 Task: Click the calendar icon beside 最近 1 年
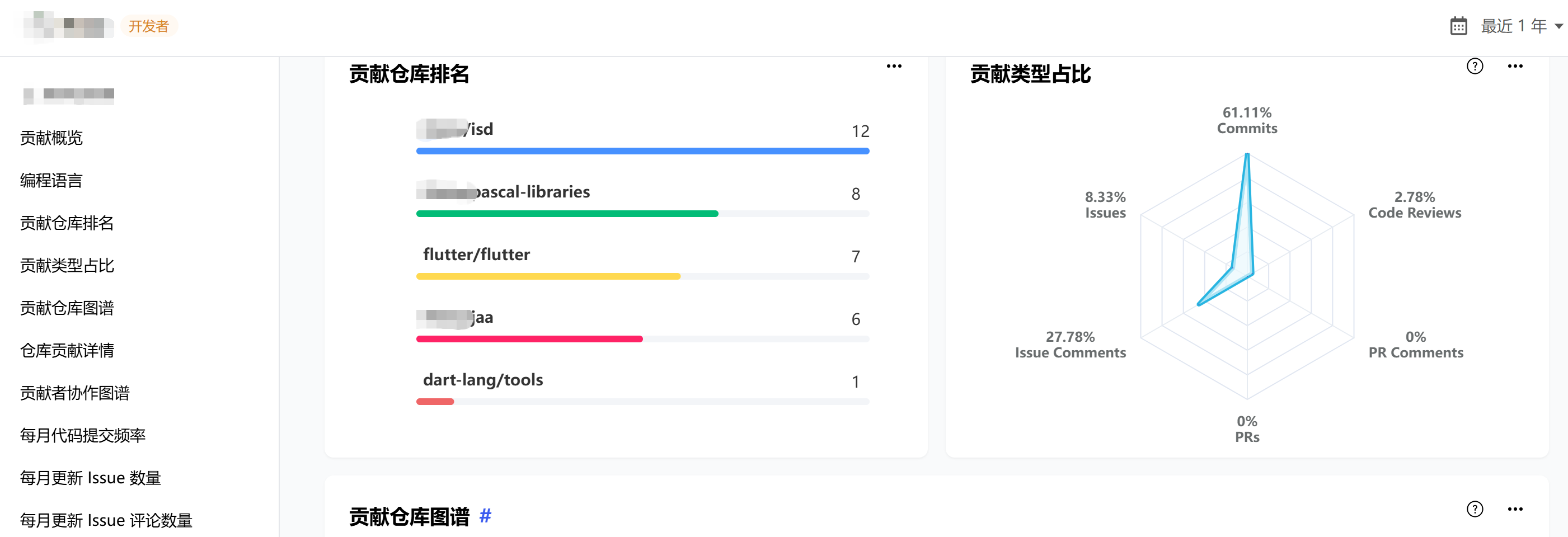point(1458,26)
